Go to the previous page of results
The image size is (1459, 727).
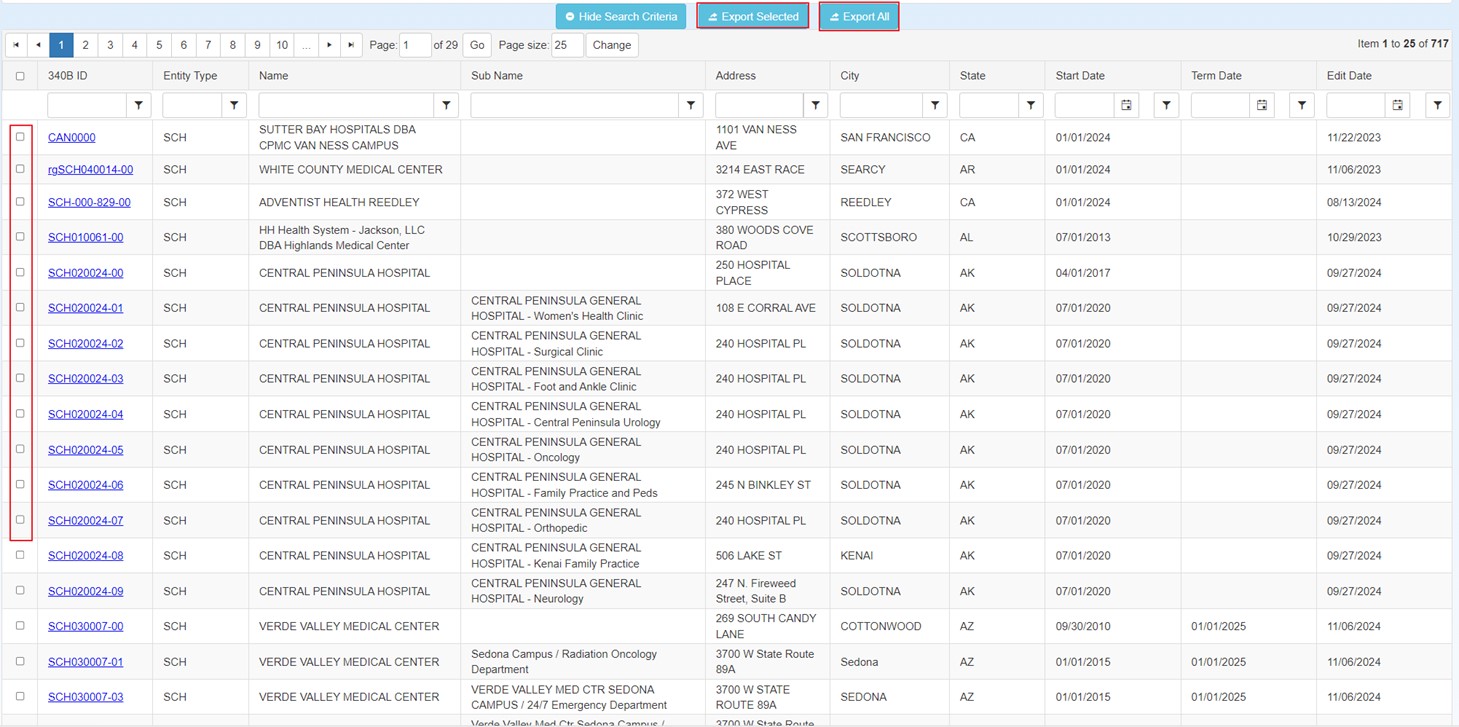(39, 45)
